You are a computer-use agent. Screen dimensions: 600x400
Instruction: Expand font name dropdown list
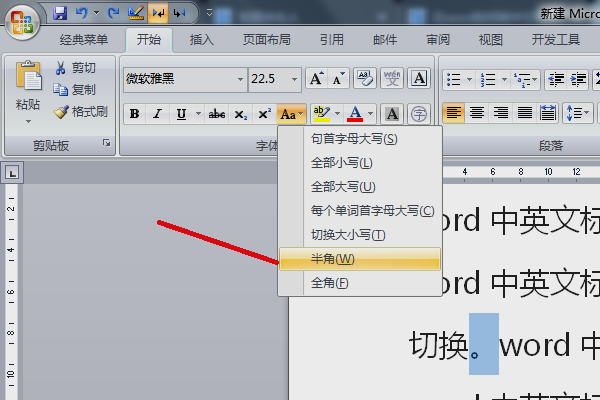point(240,79)
